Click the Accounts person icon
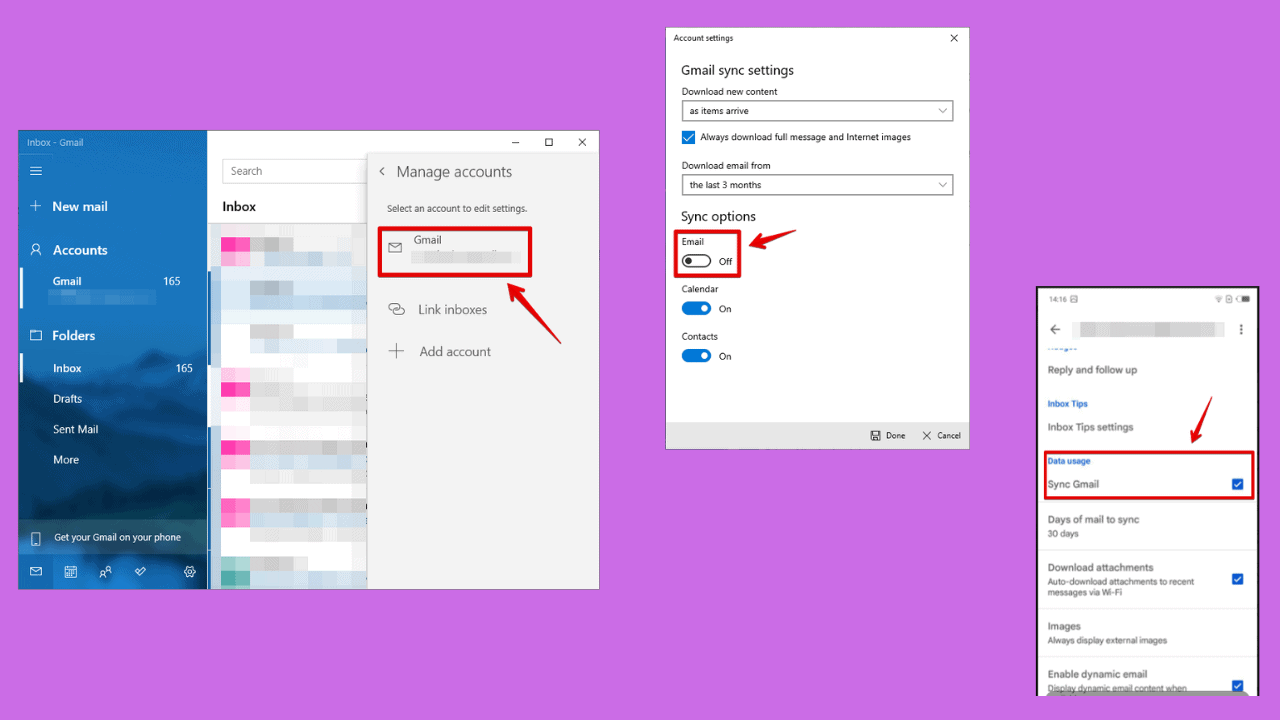 pos(36,250)
